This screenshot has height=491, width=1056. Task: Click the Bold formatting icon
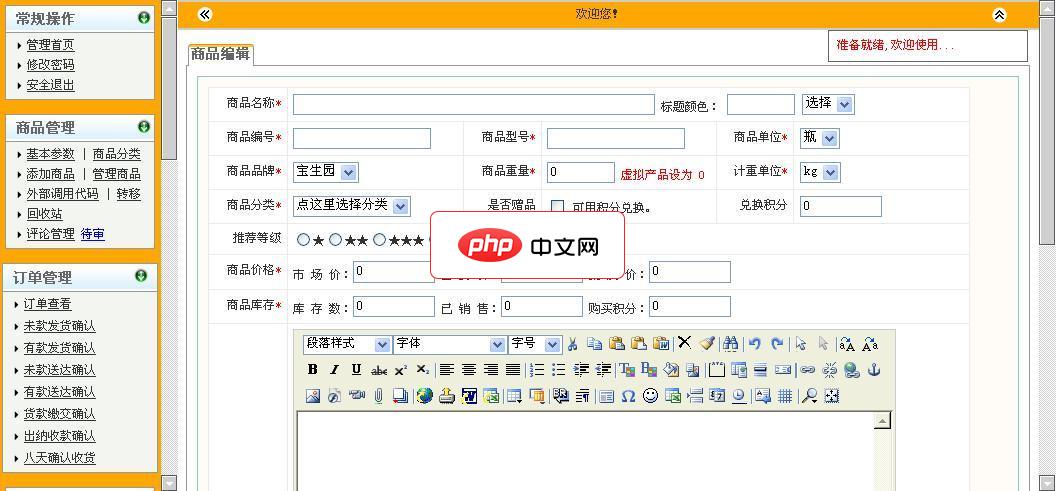312,370
